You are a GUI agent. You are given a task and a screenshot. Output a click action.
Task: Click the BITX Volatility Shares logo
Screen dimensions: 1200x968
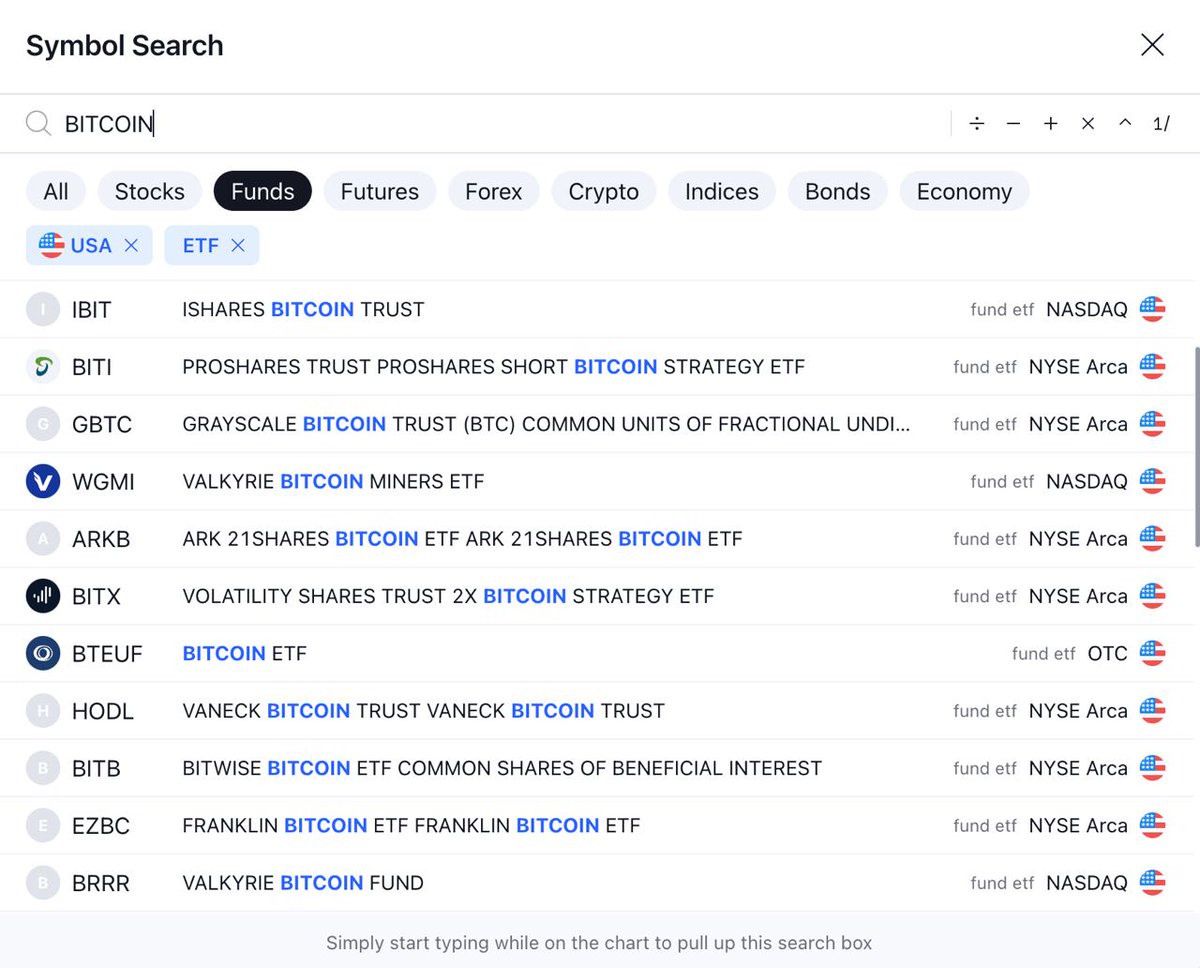click(x=43, y=596)
